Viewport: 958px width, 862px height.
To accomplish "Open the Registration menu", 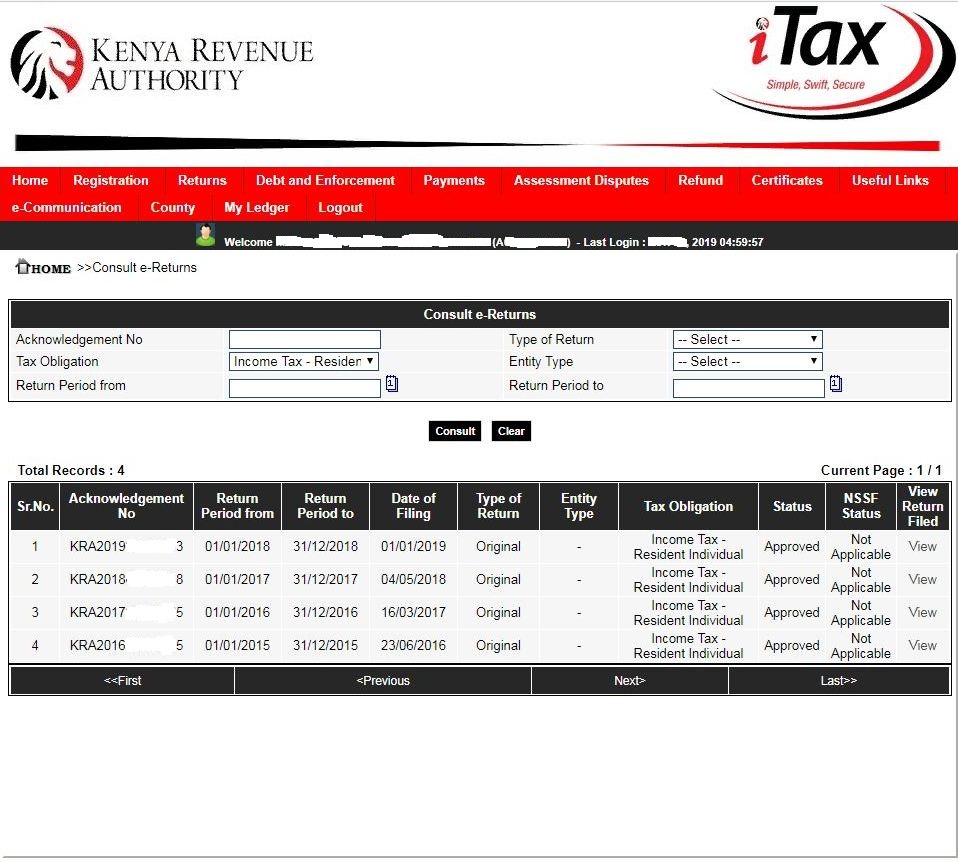I will (111, 181).
